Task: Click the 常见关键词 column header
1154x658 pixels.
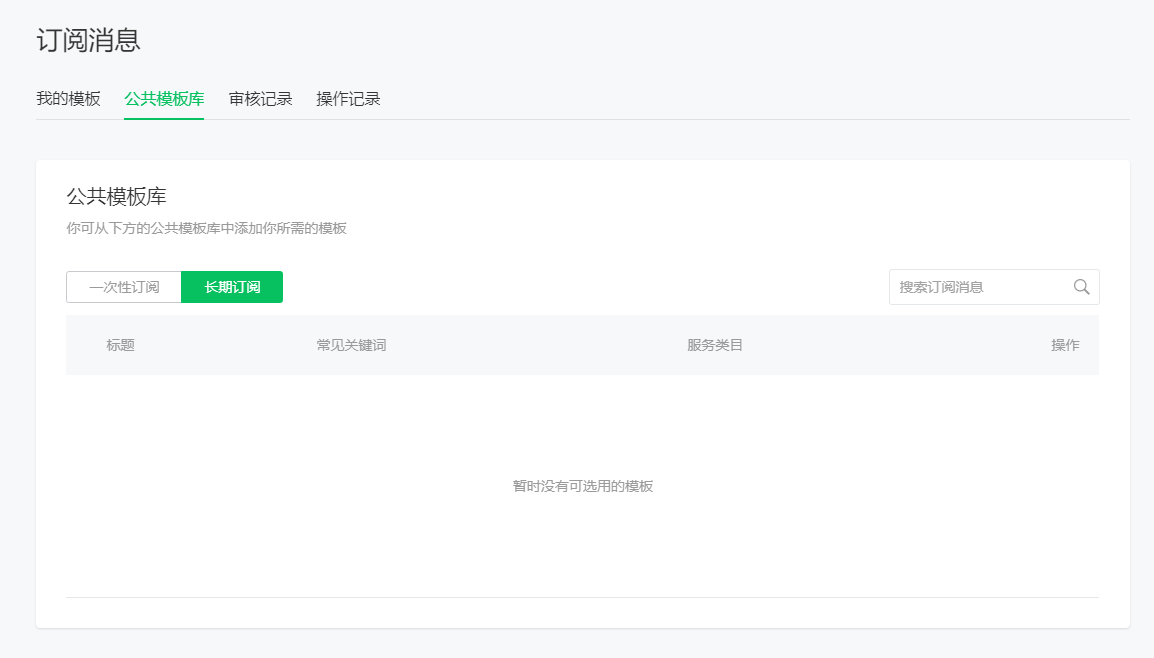Action: [351, 345]
